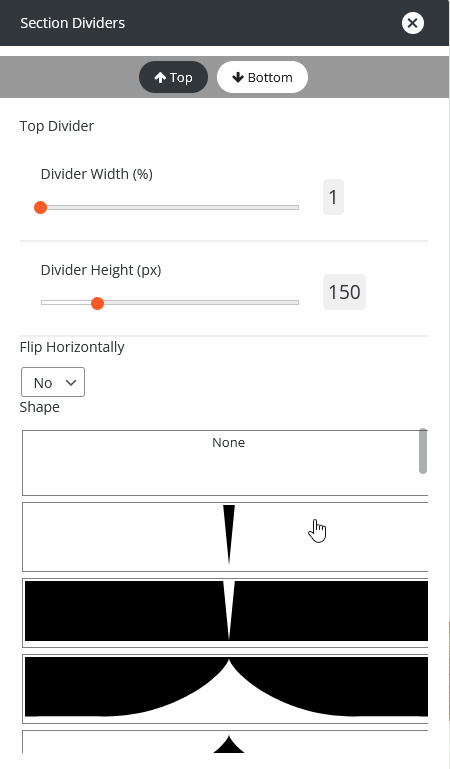Click the down arrow icon on Bottom

click(238, 77)
